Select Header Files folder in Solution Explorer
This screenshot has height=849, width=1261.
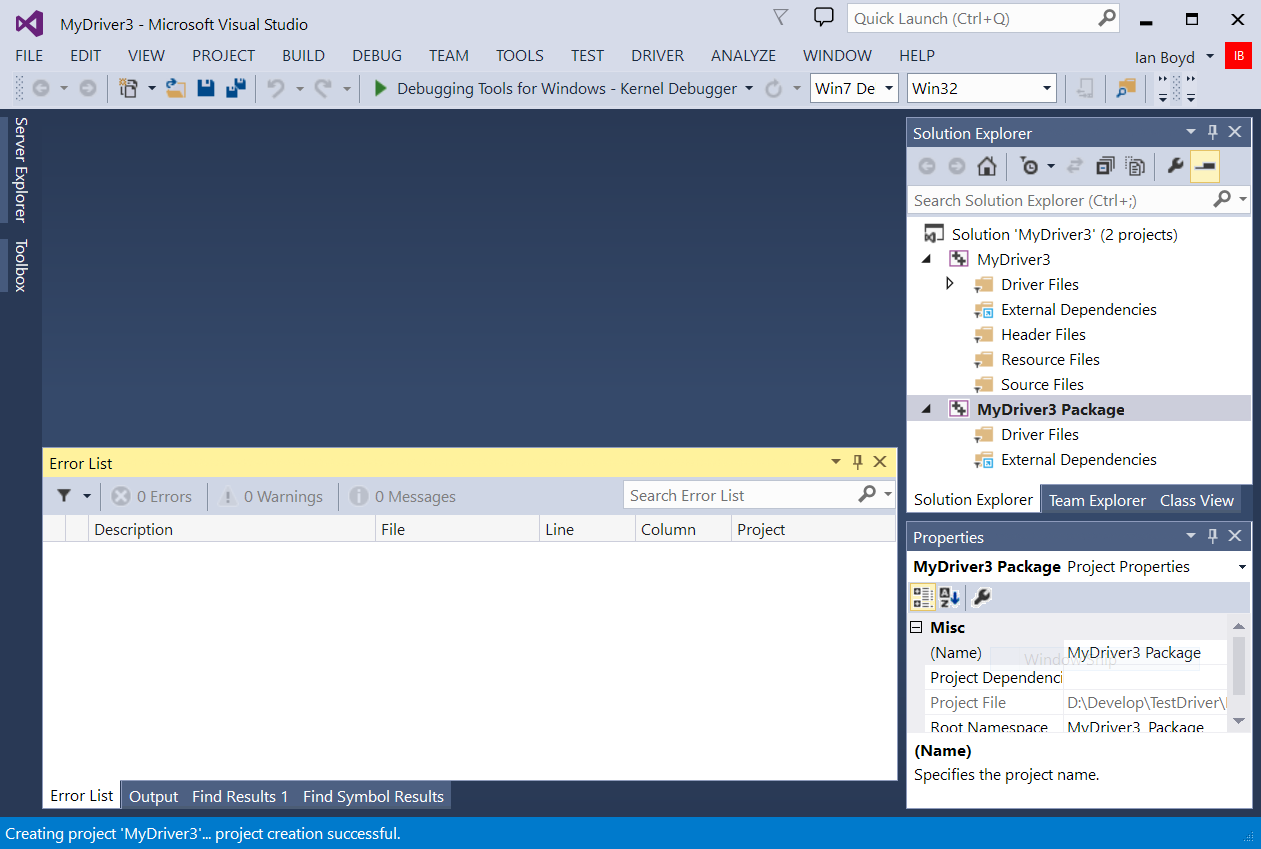[1043, 334]
